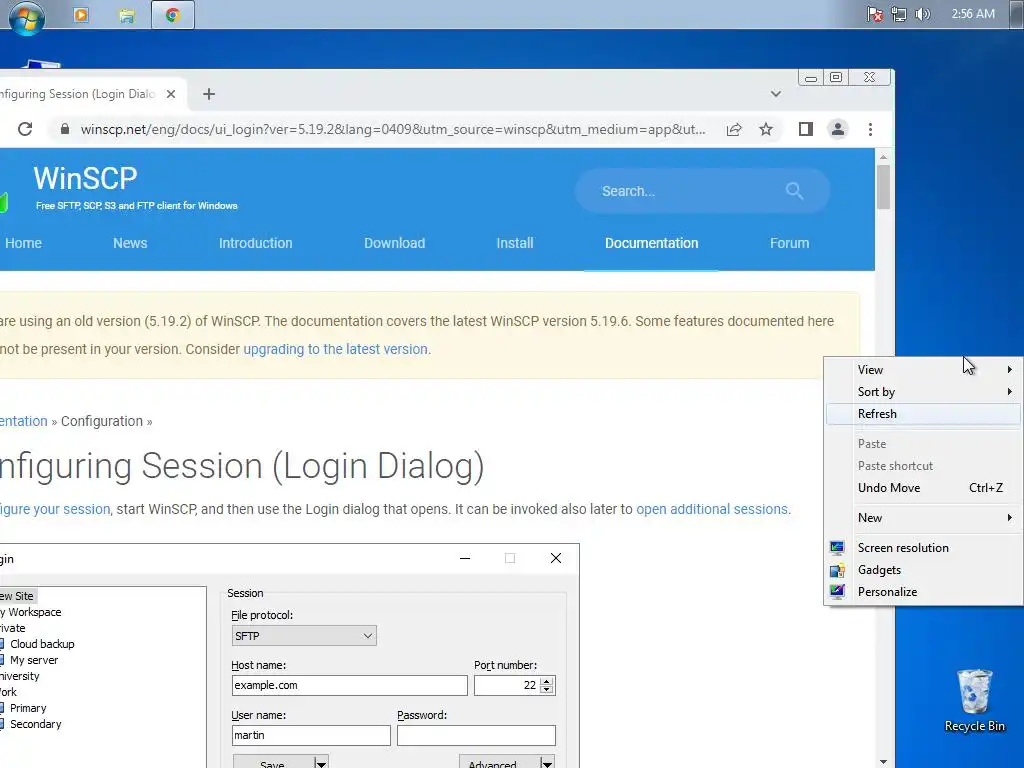Choose Refresh from the desktop context menu

click(x=923, y=414)
